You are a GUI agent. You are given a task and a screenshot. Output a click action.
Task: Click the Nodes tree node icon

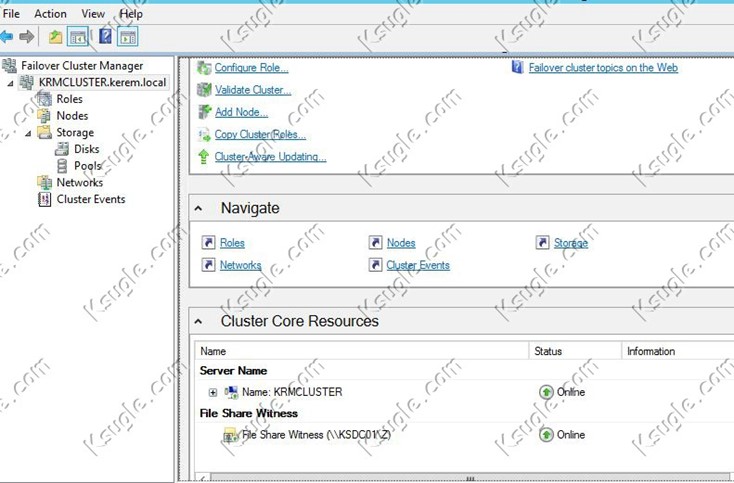[44, 116]
